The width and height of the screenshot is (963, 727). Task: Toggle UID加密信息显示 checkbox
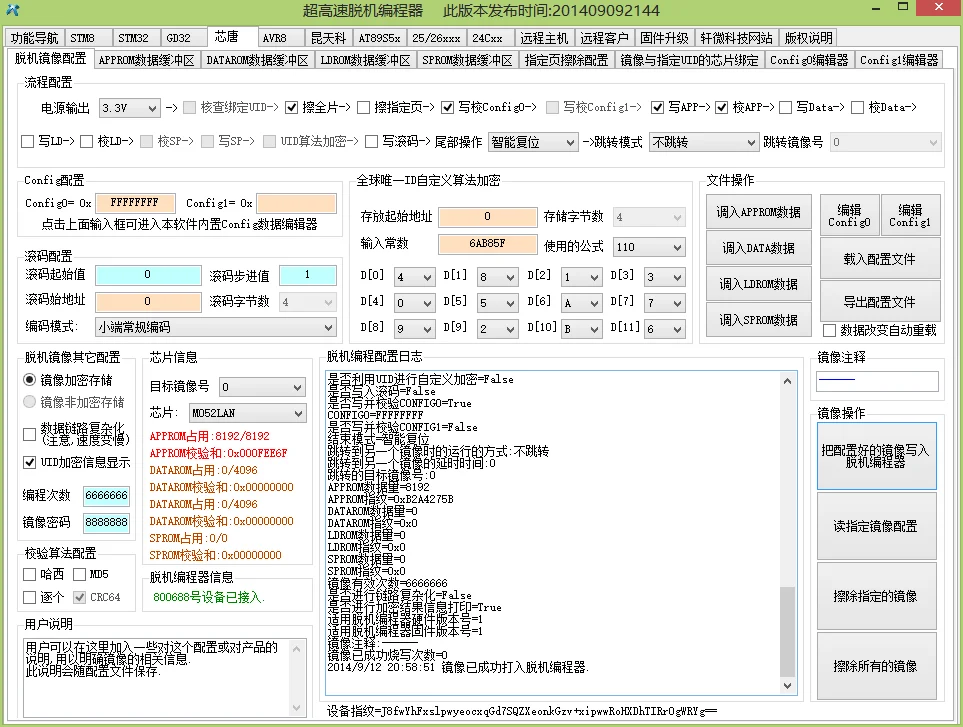(x=29, y=462)
